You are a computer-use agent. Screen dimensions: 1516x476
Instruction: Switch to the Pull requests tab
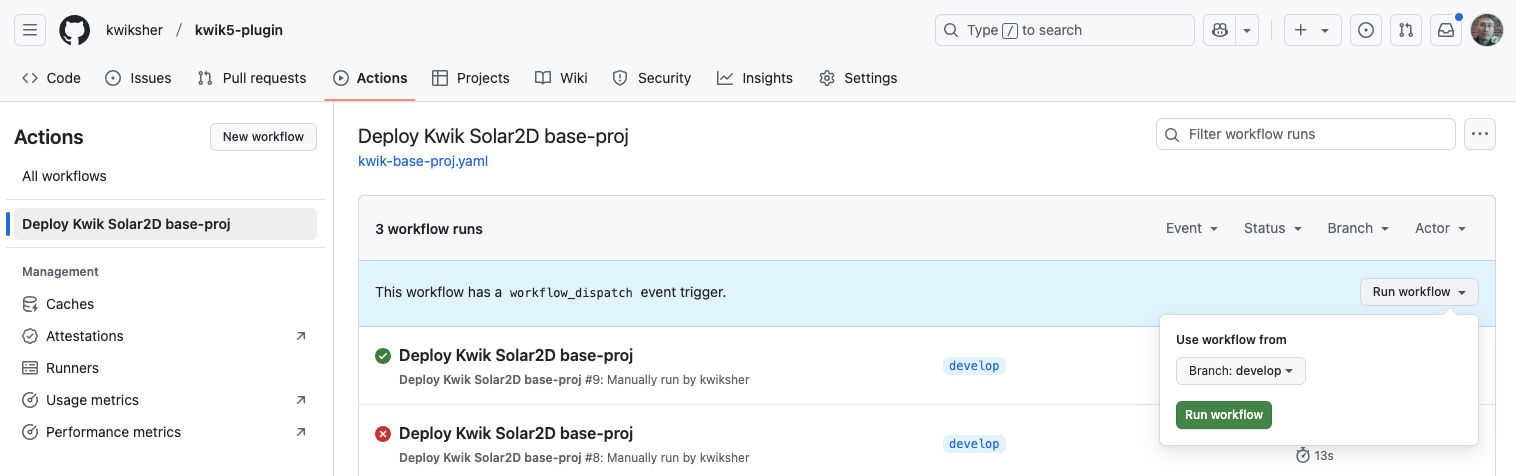click(252, 78)
